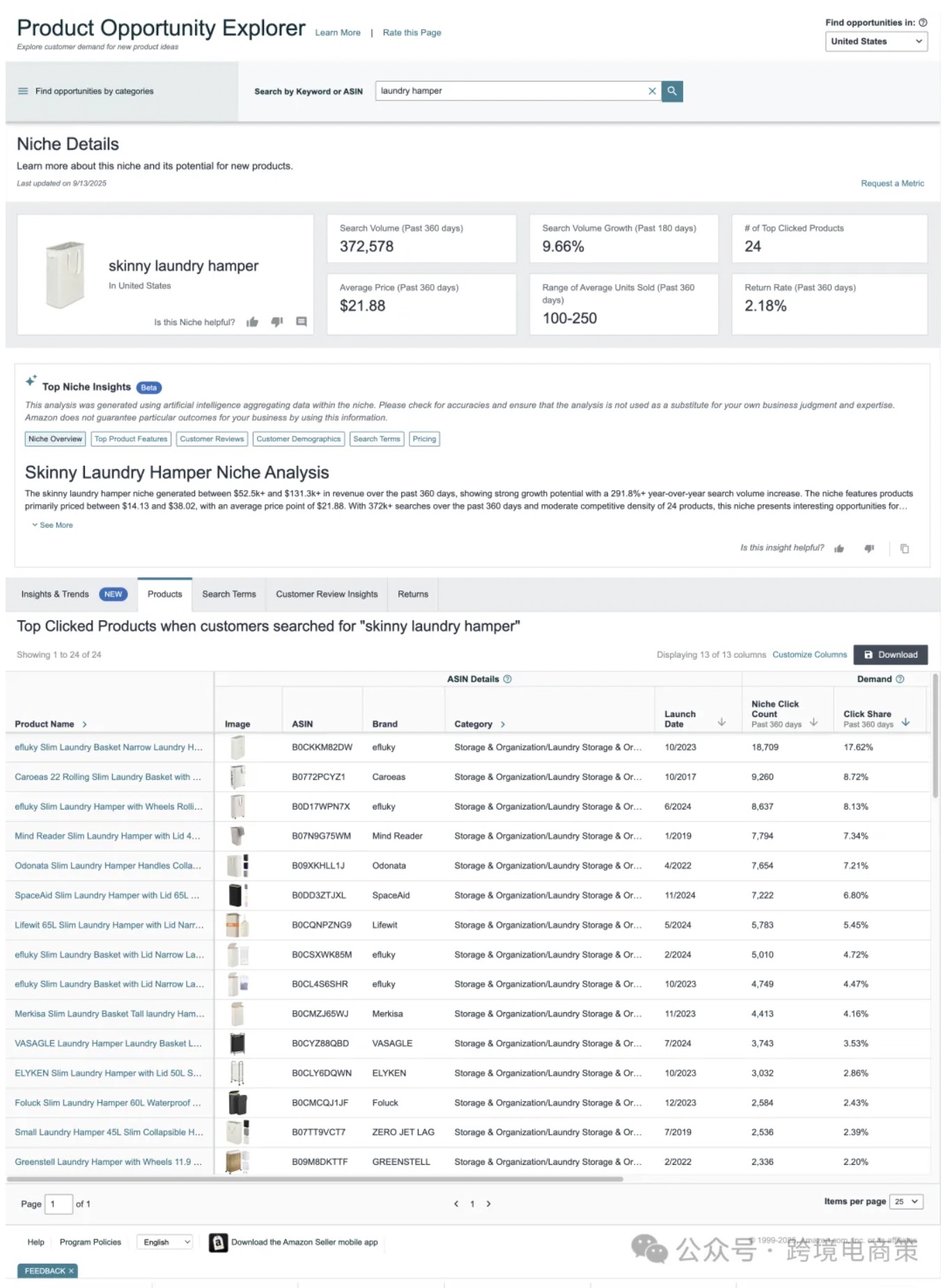Image resolution: width=941 pixels, height=1288 pixels.
Task: Mark the insight as helpful with thumbs up
Action: [839, 549]
